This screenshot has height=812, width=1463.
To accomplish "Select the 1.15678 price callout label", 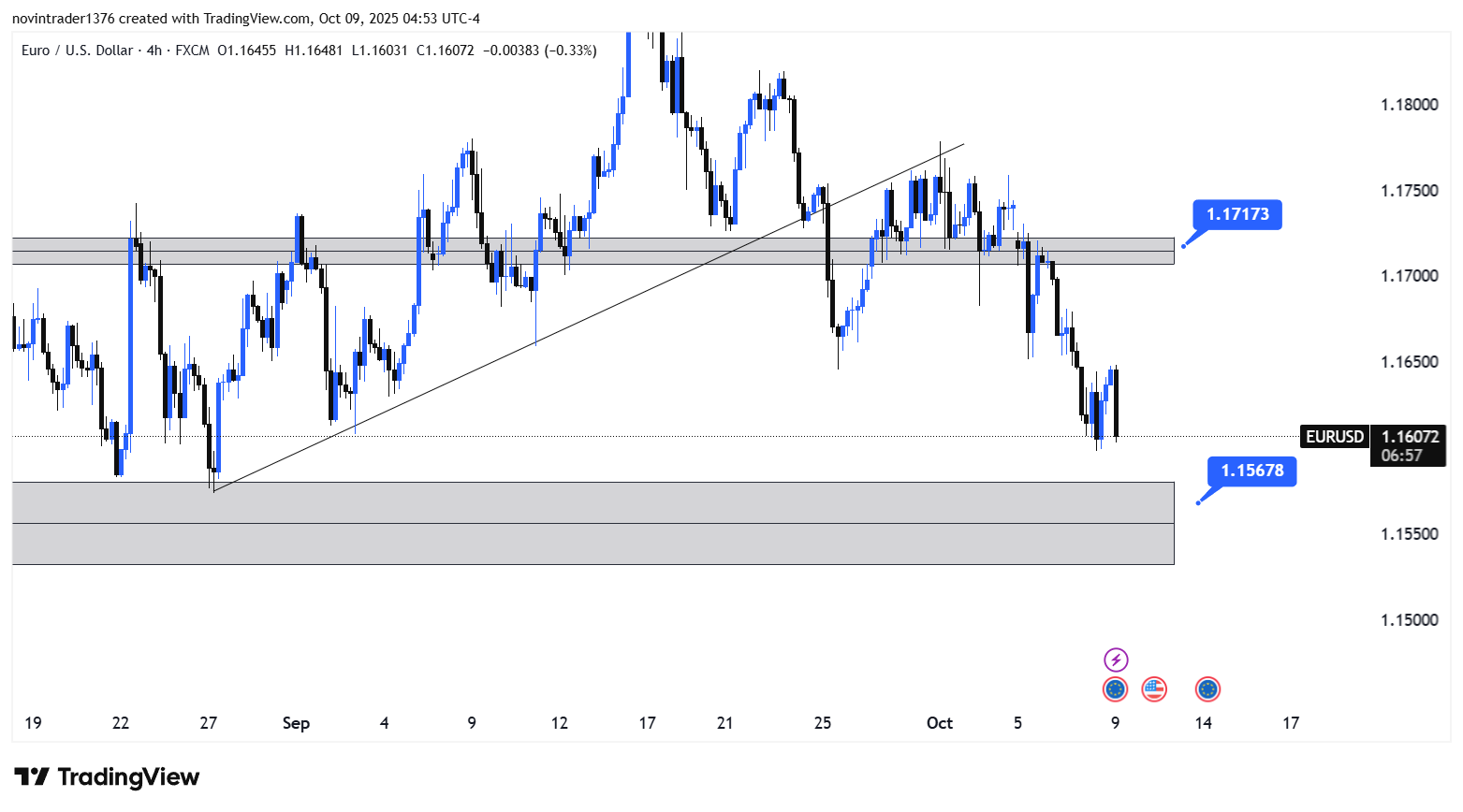I will [x=1251, y=471].
